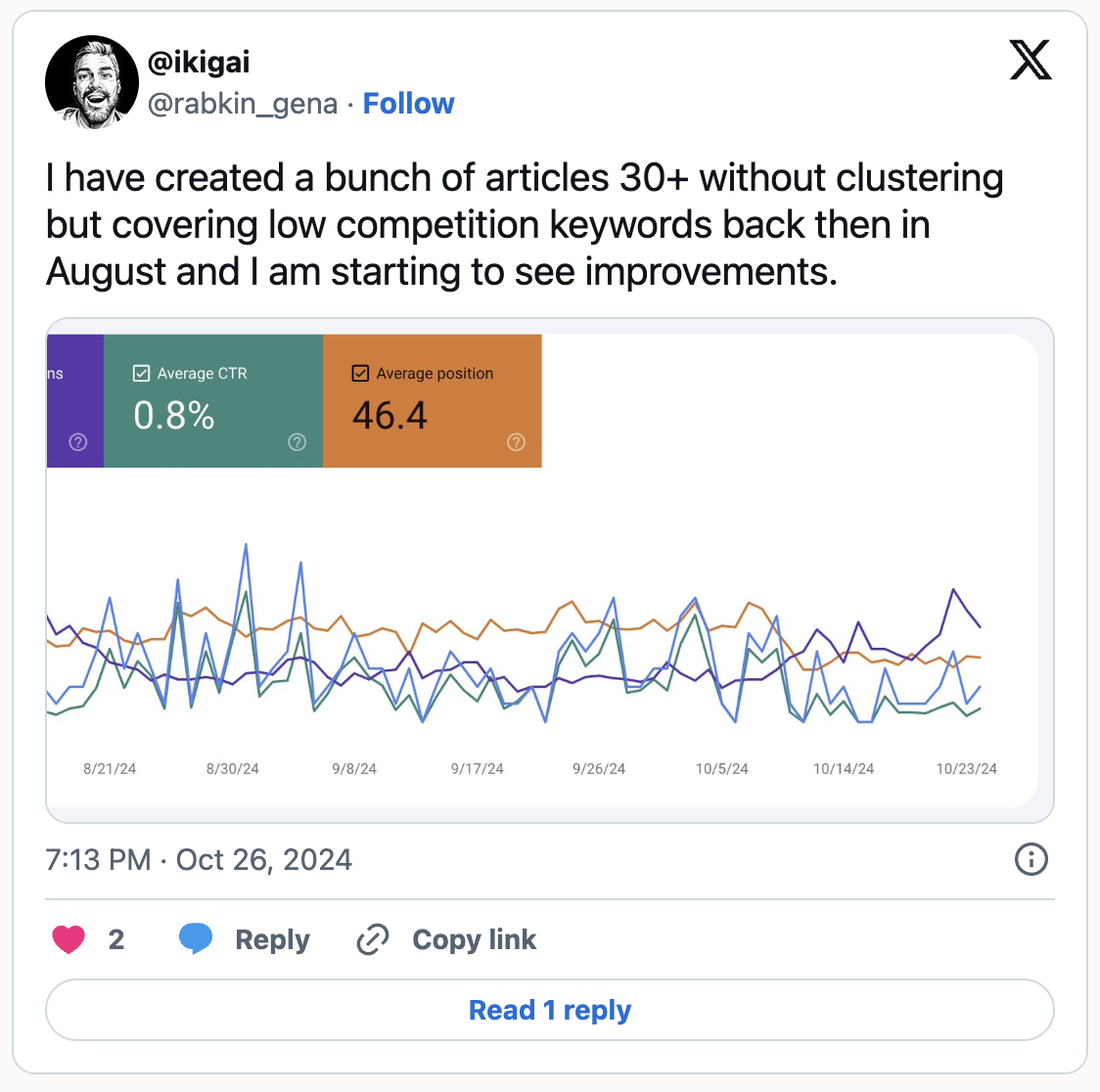Image resolution: width=1100 pixels, height=1092 pixels.
Task: Click the @ikigai display name
Action: 199,62
